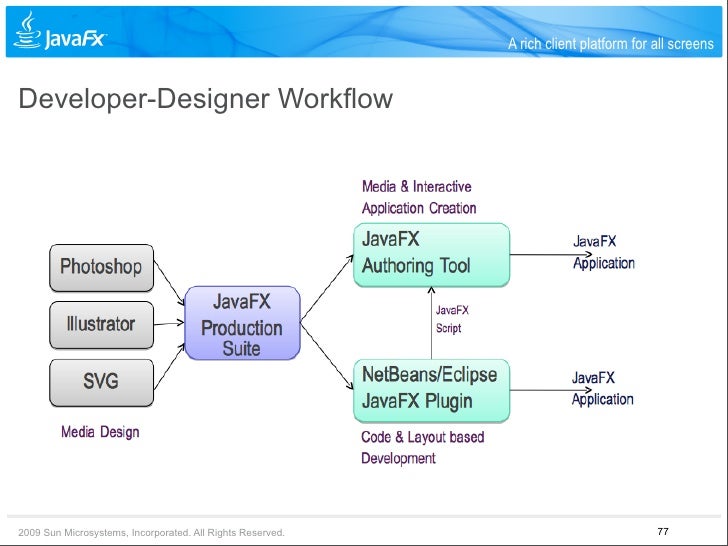Select the Photoshop box
Screen dimensions: 728x546
coord(101,268)
